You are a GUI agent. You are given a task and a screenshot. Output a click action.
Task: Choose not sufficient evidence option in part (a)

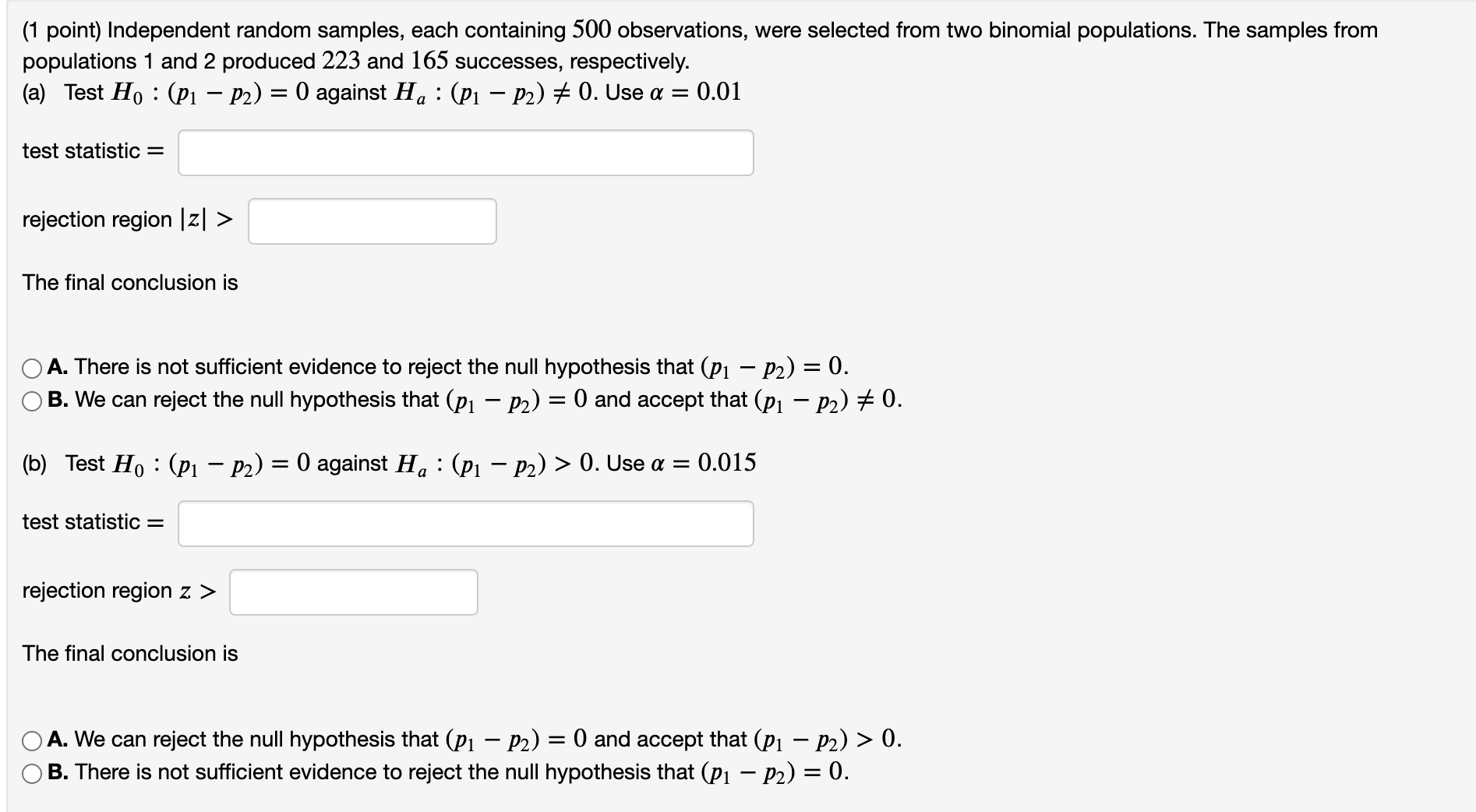click(x=32, y=367)
